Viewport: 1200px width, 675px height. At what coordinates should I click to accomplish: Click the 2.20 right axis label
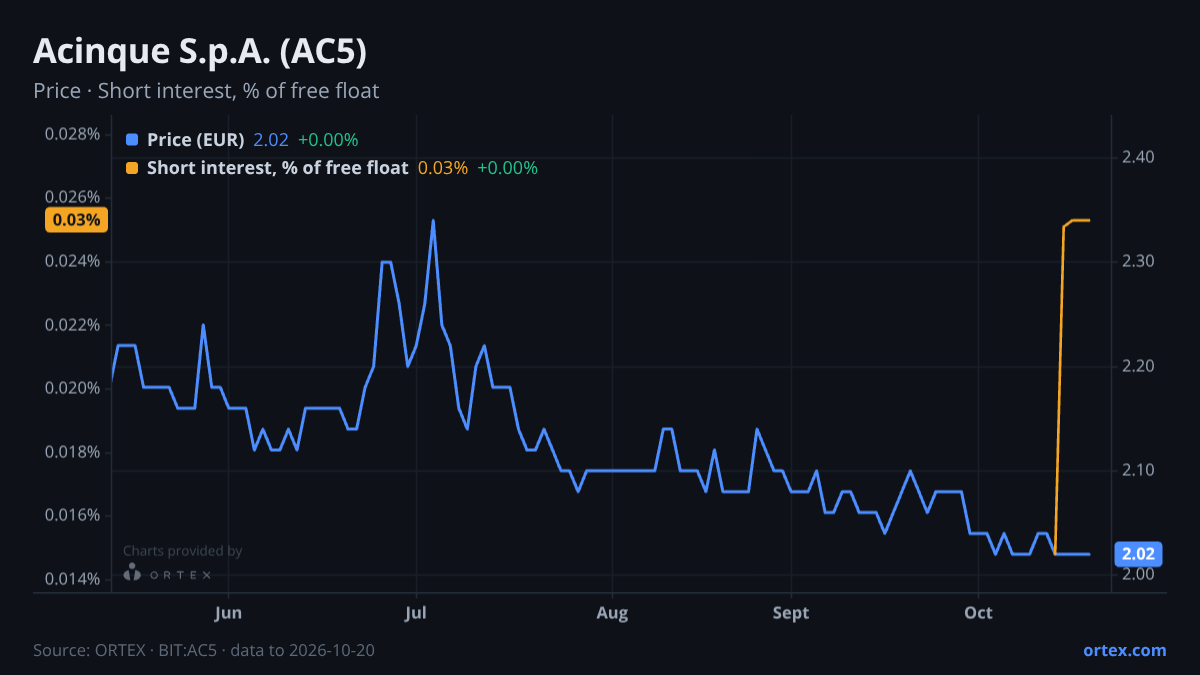pyautogui.click(x=1138, y=366)
